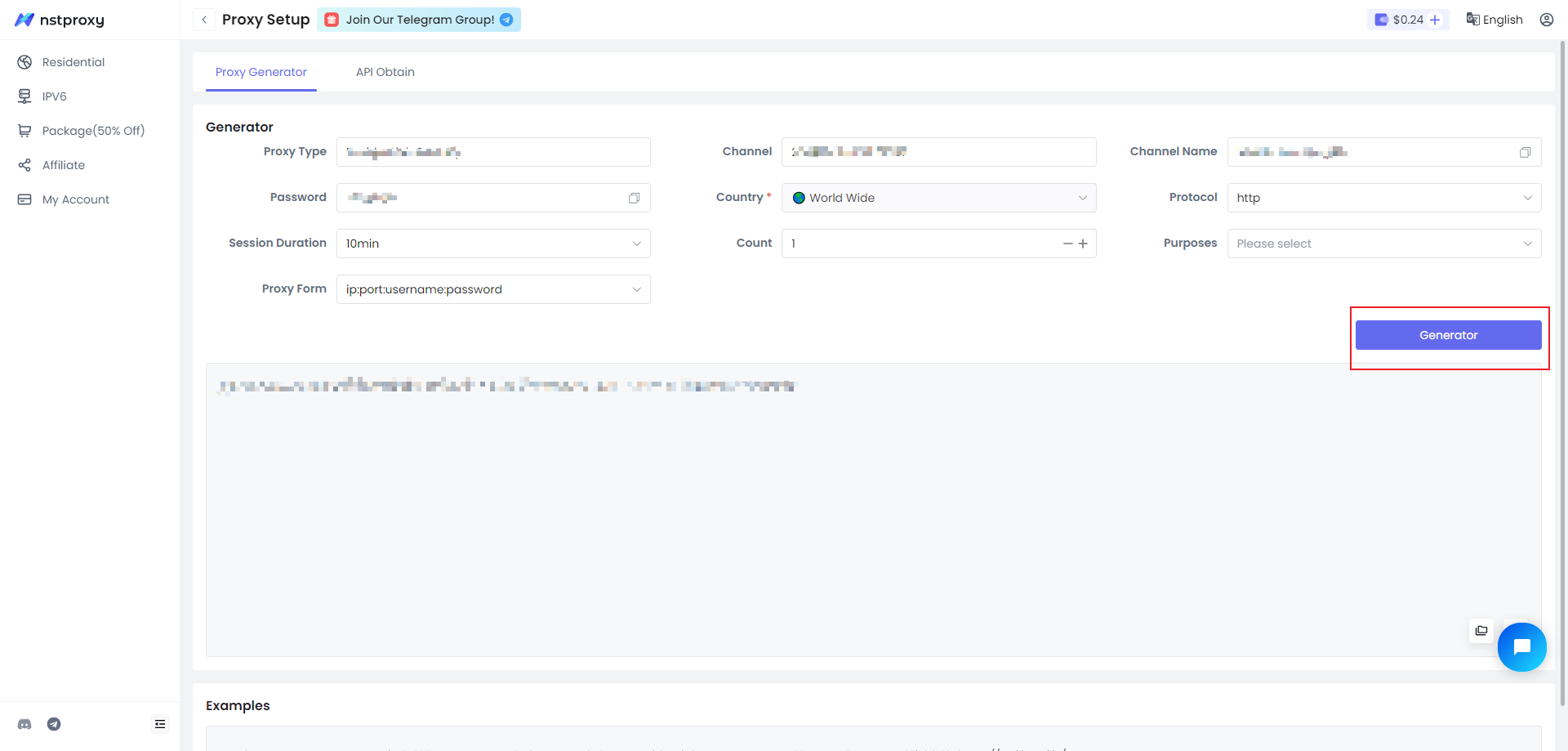
Task: Decrease the Count value with minus
Action: [1067, 244]
